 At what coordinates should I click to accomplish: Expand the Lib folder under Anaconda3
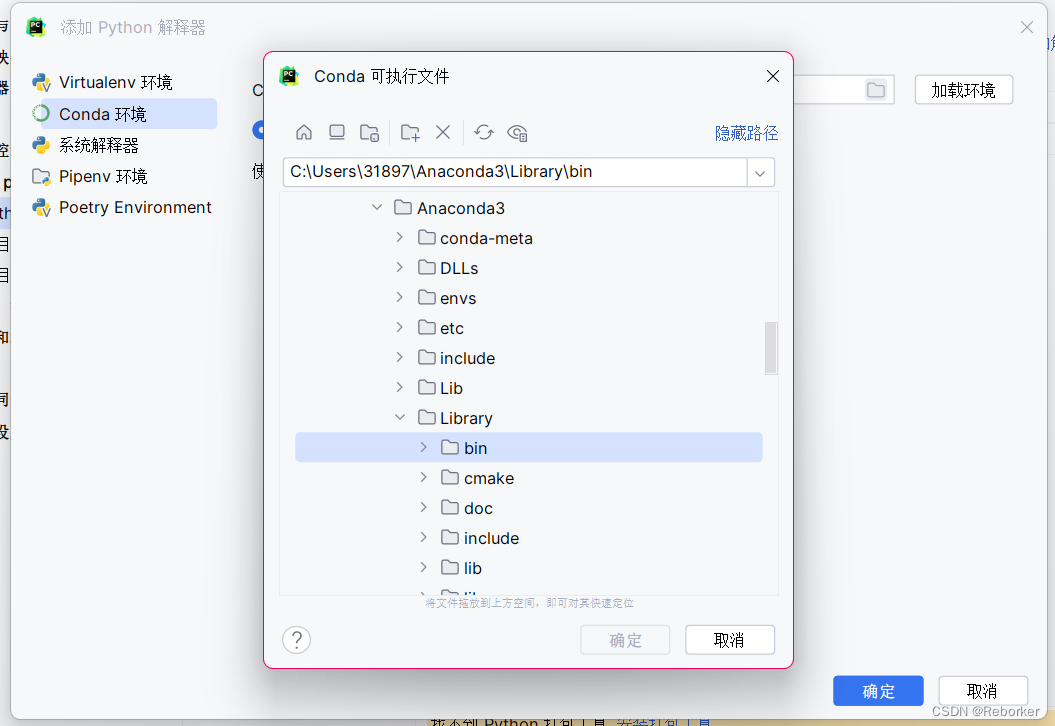[400, 388]
